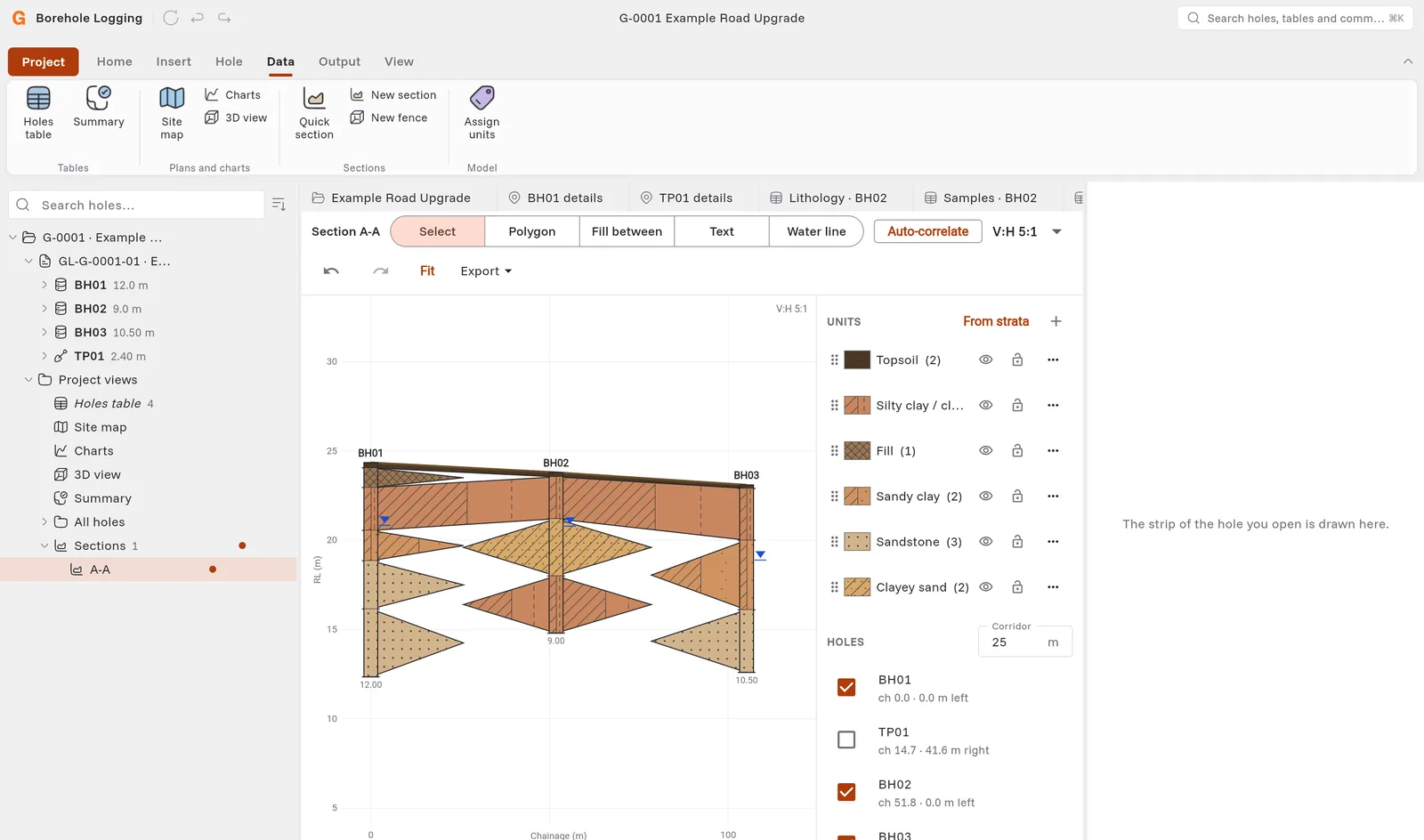The height and width of the screenshot is (840, 1424).
Task: Create a Quick section
Action: [x=314, y=112]
